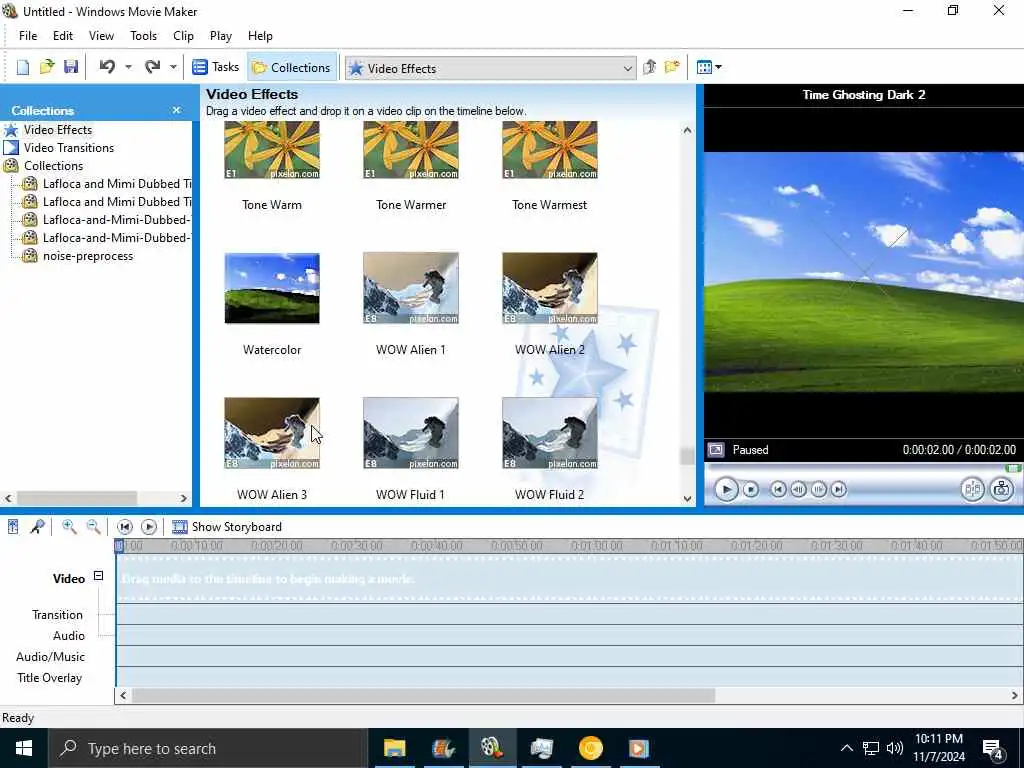Select the WOW Alien 3 effect

click(x=272, y=433)
